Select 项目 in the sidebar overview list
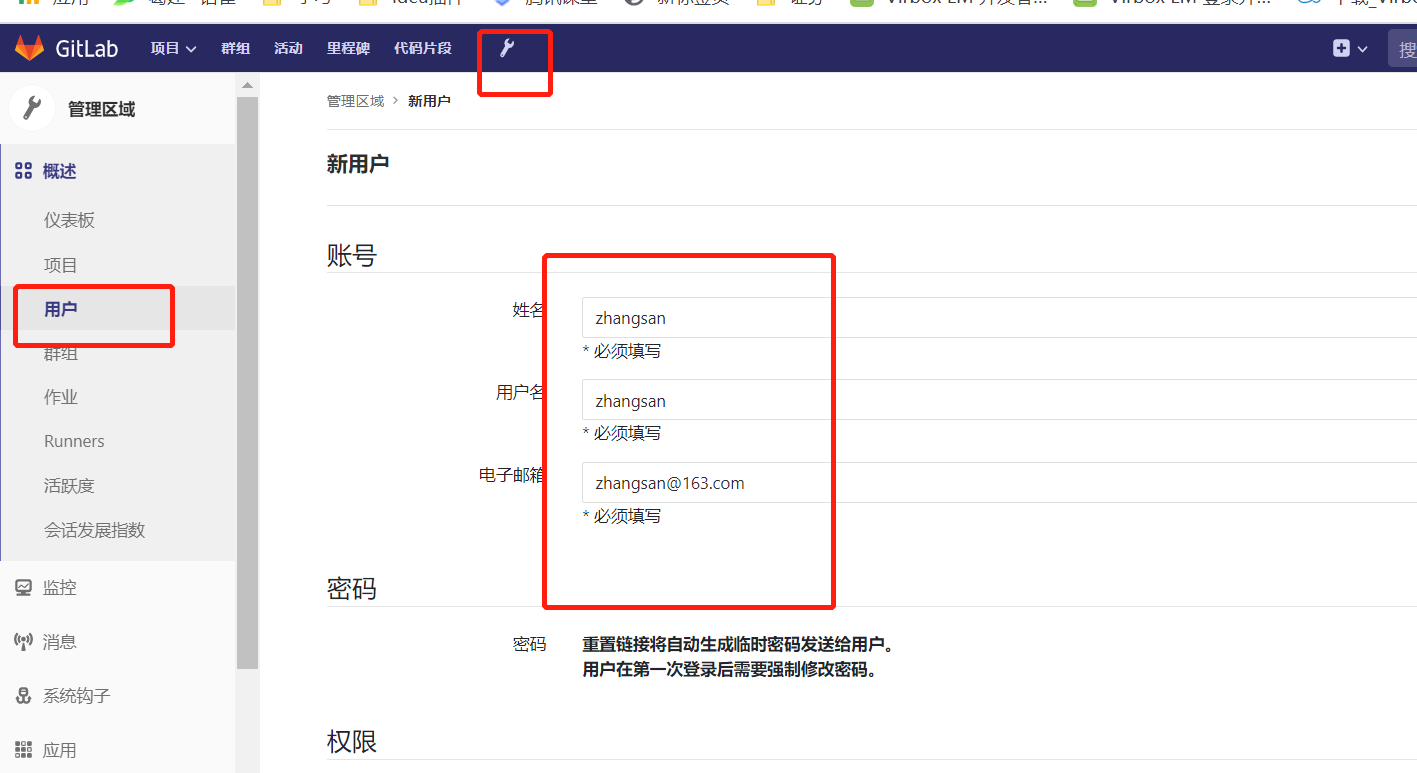The width and height of the screenshot is (1417, 773). 61,265
